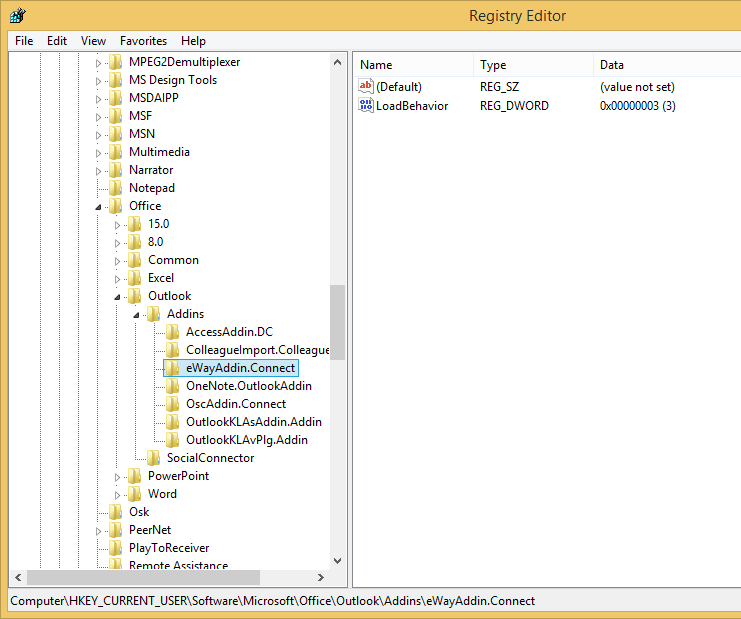Open the Favorites menu
Image resolution: width=741 pixels, height=619 pixels.
(143, 41)
